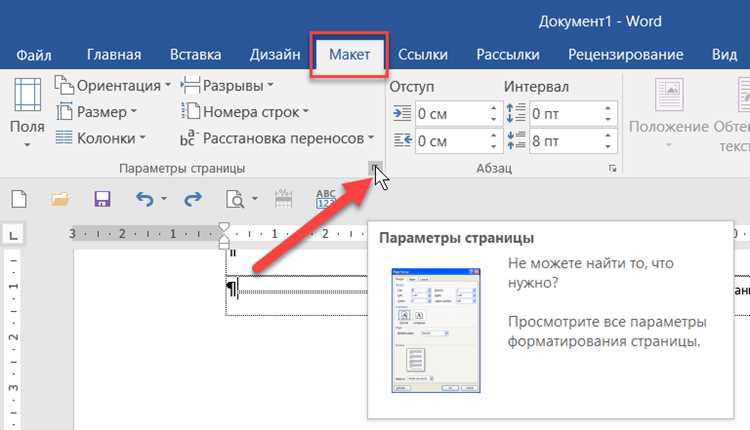Redo action with the curved arrow icon
Image resolution: width=750 pixels, height=430 pixels.
[193, 198]
